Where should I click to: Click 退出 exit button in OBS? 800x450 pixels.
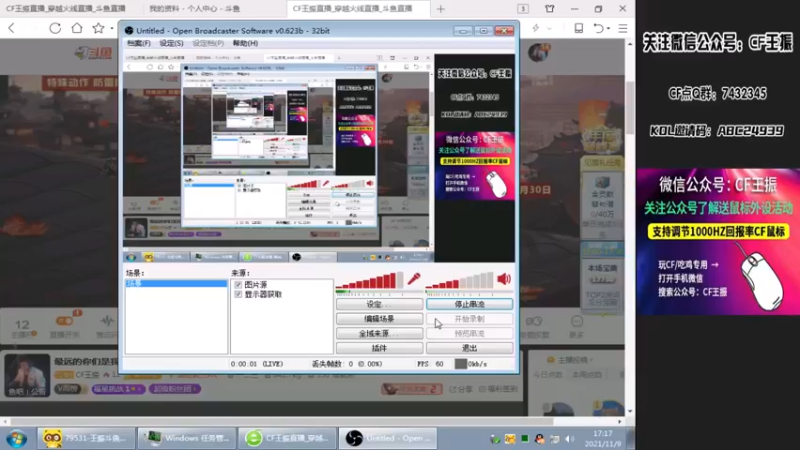469,348
